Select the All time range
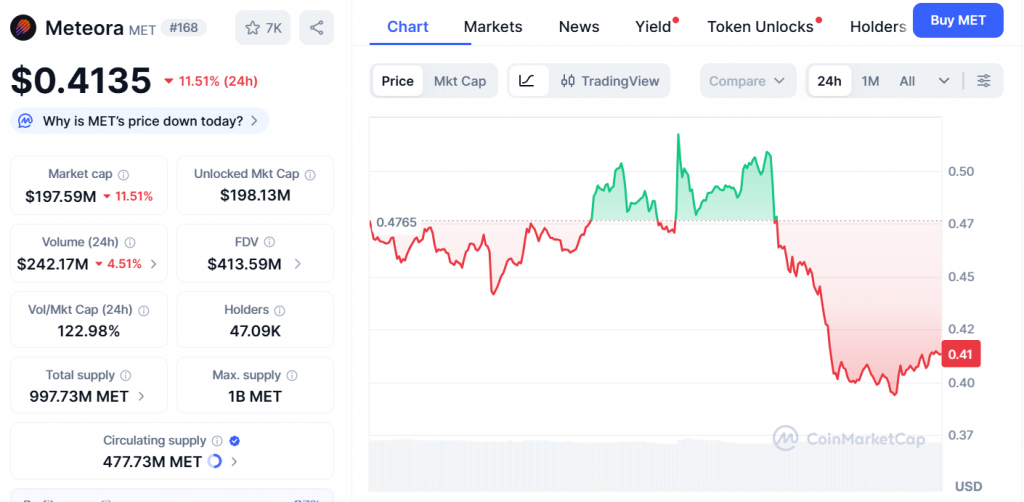The width and height of the screenshot is (1024, 502). [907, 81]
